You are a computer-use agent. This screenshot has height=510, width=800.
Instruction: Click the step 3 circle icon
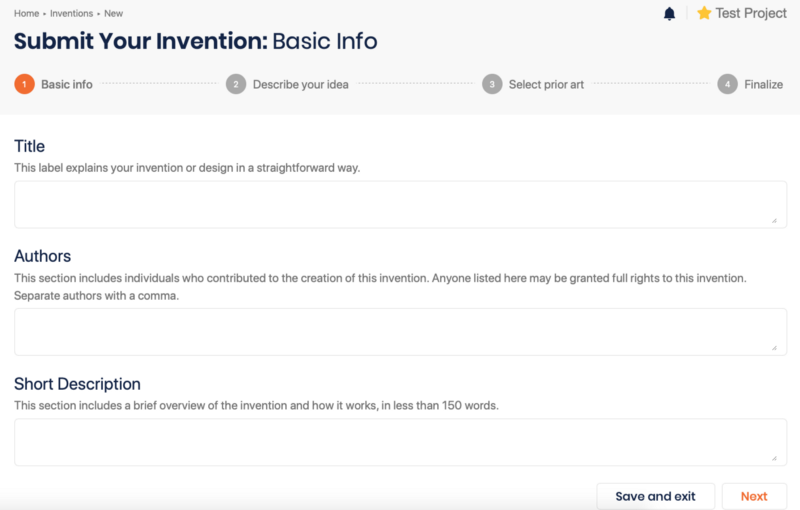pyautogui.click(x=492, y=84)
